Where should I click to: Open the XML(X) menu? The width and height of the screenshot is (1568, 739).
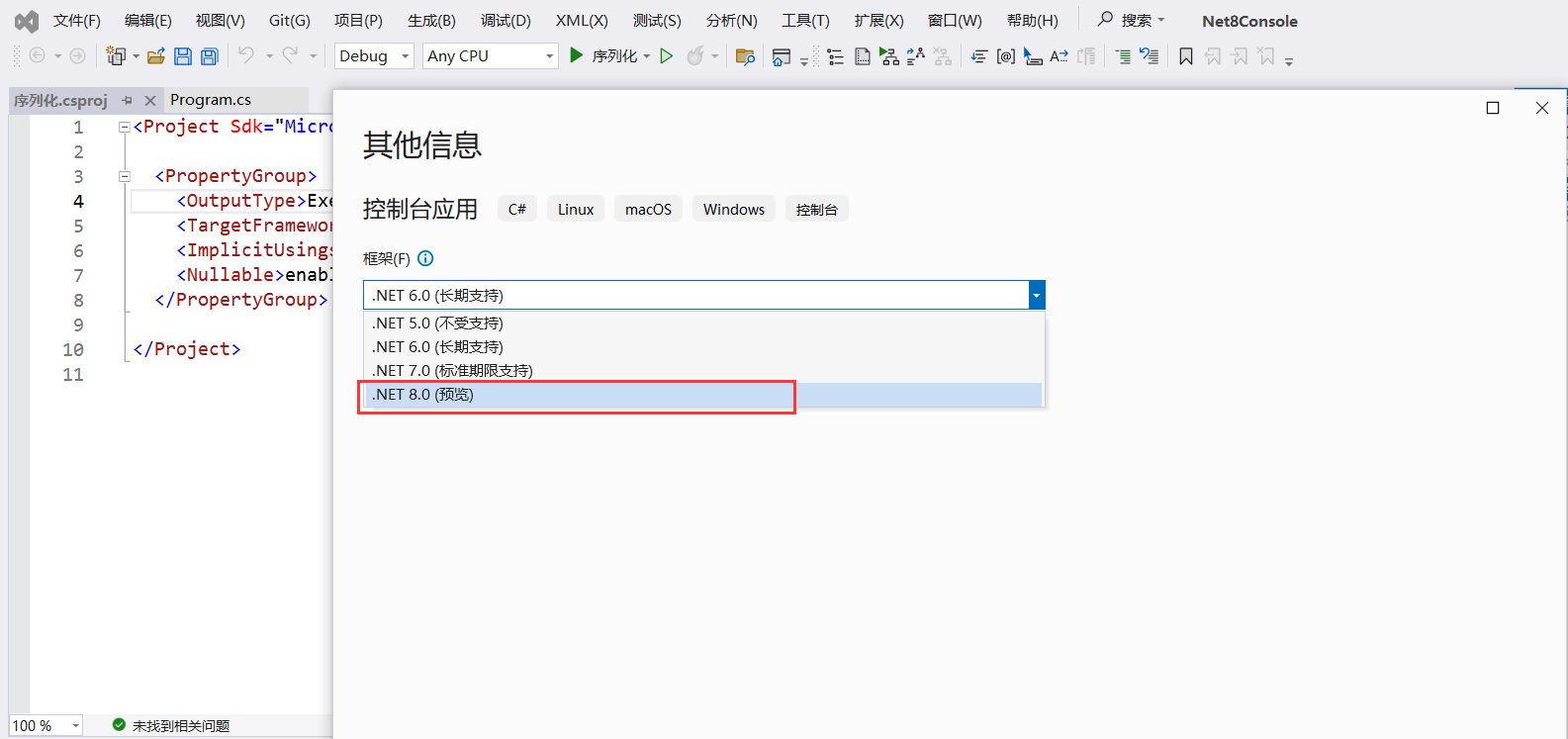[x=582, y=20]
